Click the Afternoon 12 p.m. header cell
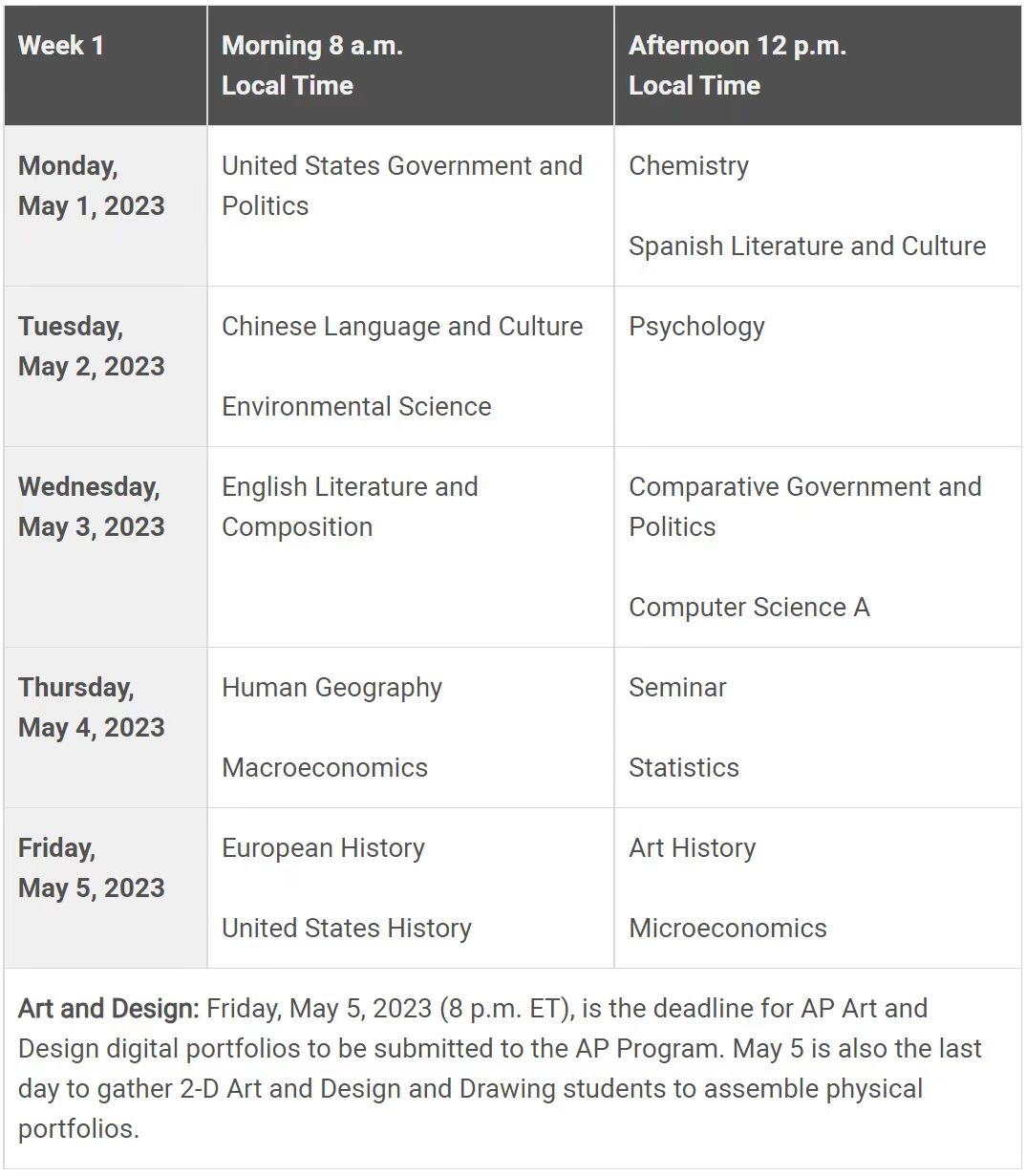 (x=737, y=65)
